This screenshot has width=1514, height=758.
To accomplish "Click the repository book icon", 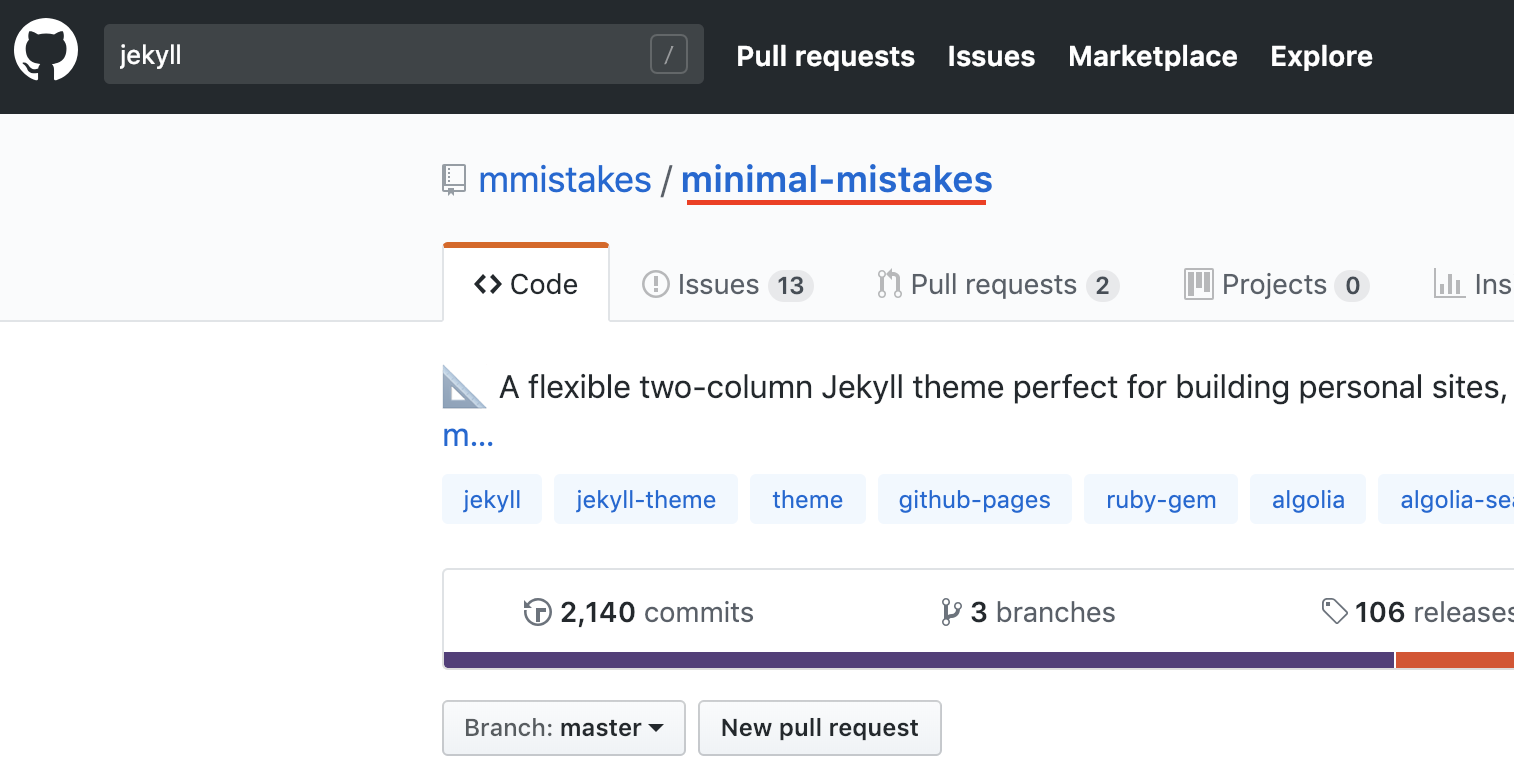I will (x=454, y=181).
